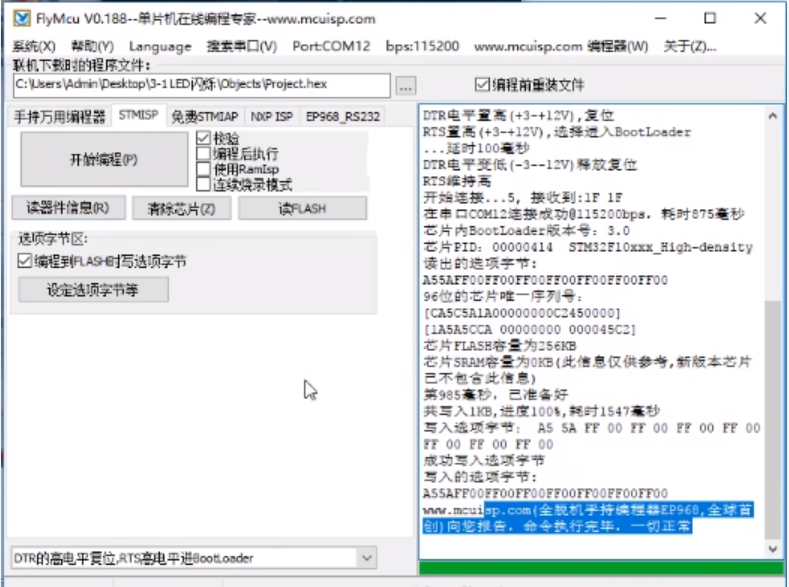Click 设定选项字节等 button
The image size is (789, 587).
93,290
